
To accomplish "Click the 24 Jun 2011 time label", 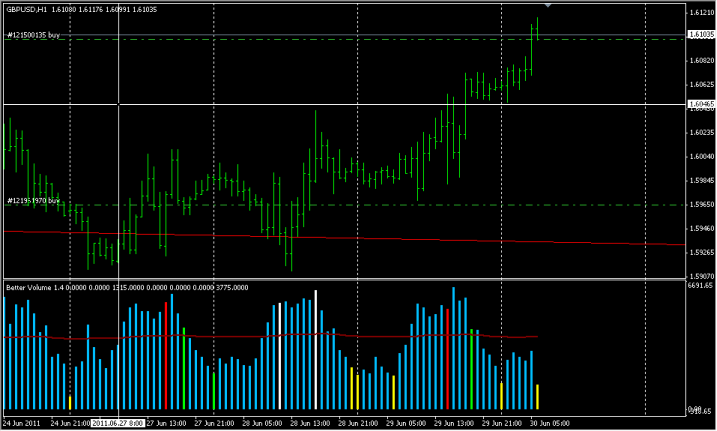I will tap(22, 423).
